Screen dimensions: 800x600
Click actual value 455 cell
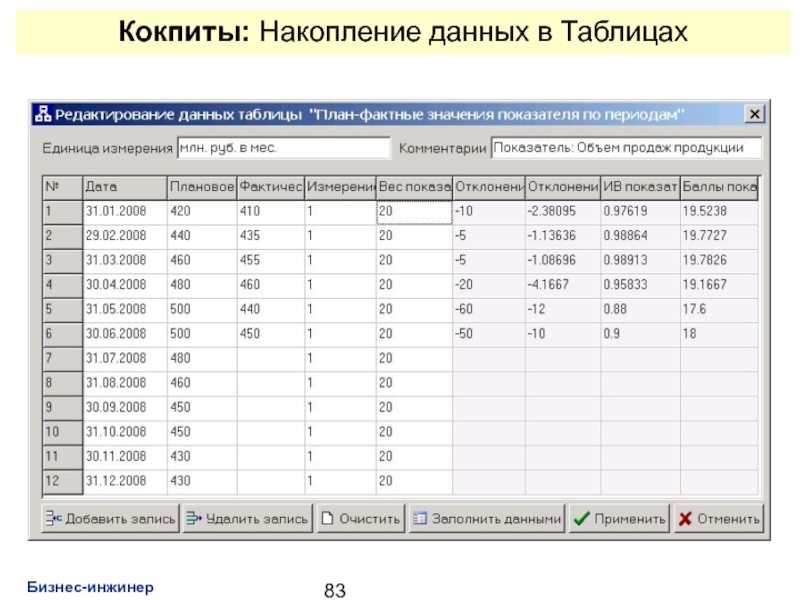[271, 261]
